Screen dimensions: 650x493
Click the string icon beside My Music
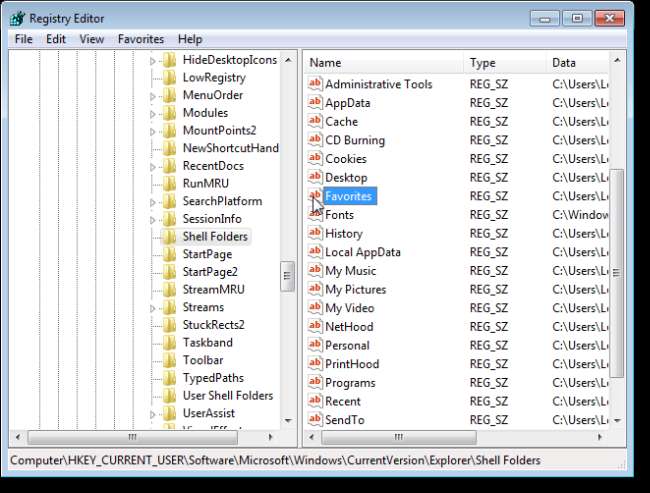point(315,271)
